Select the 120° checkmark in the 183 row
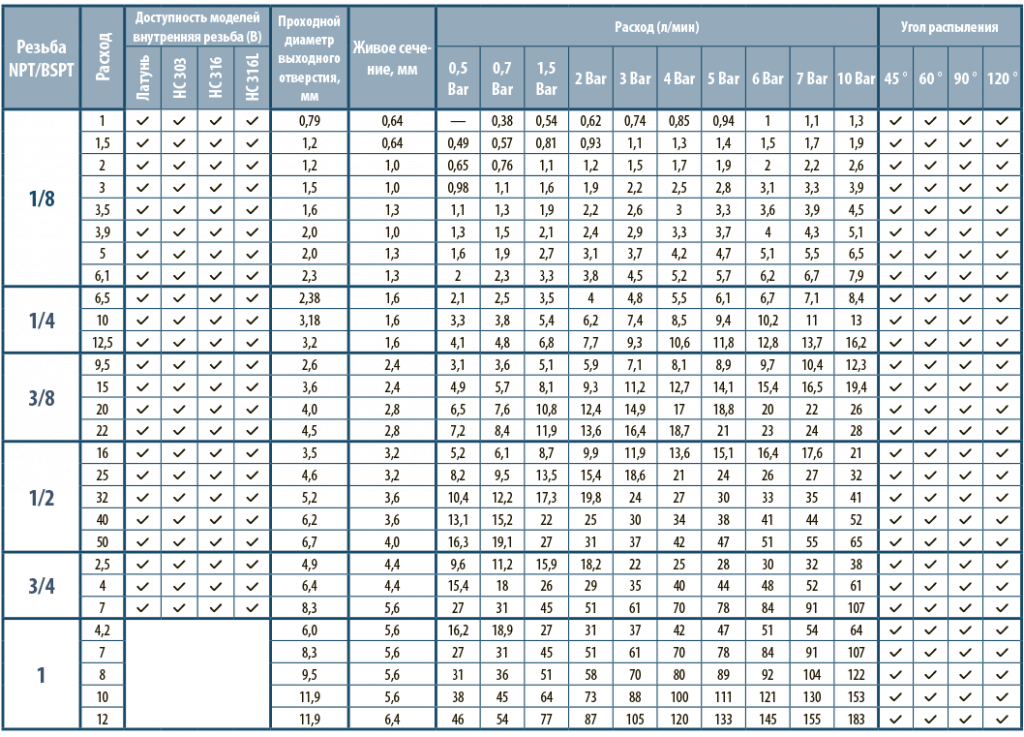 point(1001,719)
